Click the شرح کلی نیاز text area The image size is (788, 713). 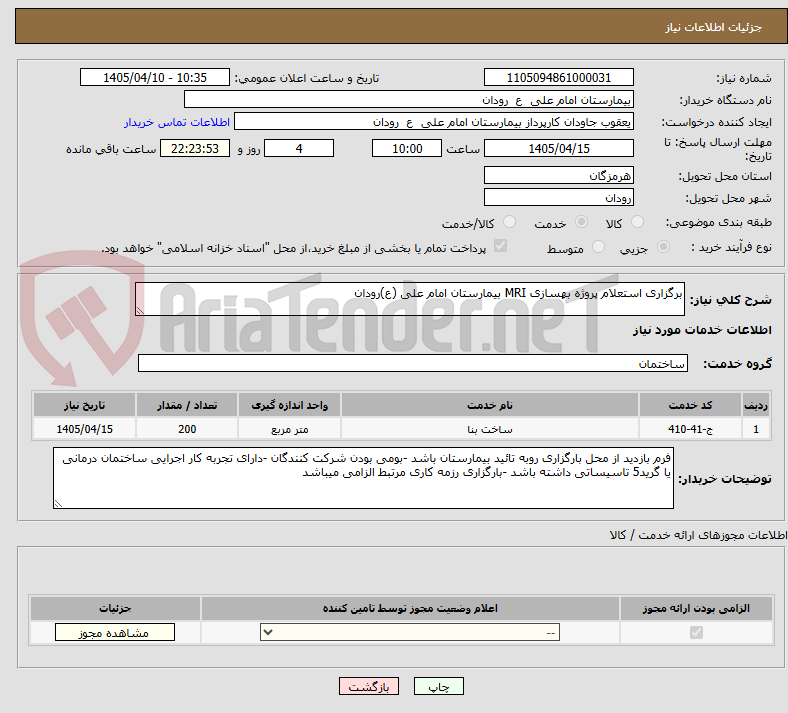[x=410, y=299]
